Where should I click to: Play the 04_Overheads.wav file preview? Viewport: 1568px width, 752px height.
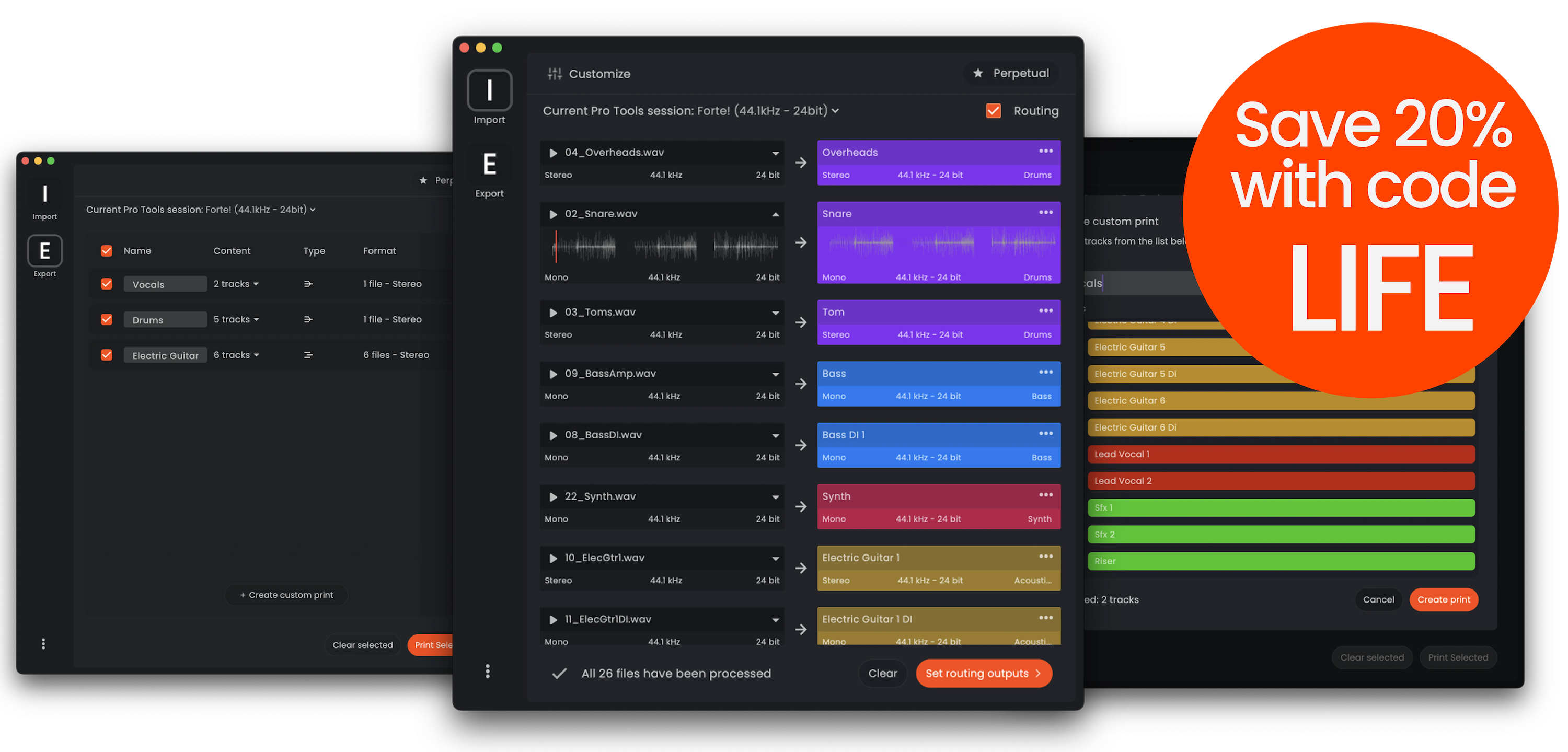tap(552, 153)
